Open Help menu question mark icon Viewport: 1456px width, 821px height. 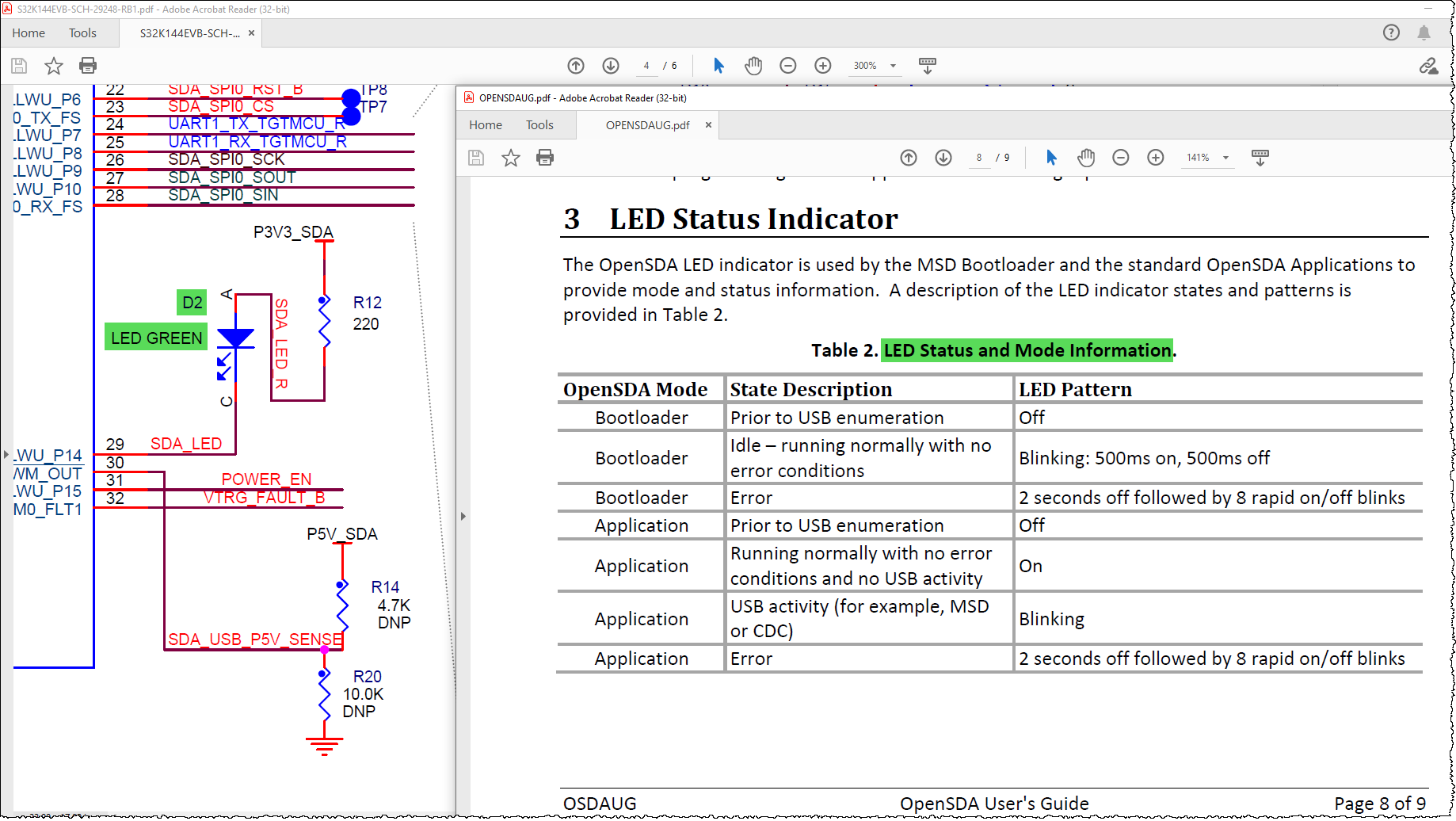click(x=1391, y=32)
